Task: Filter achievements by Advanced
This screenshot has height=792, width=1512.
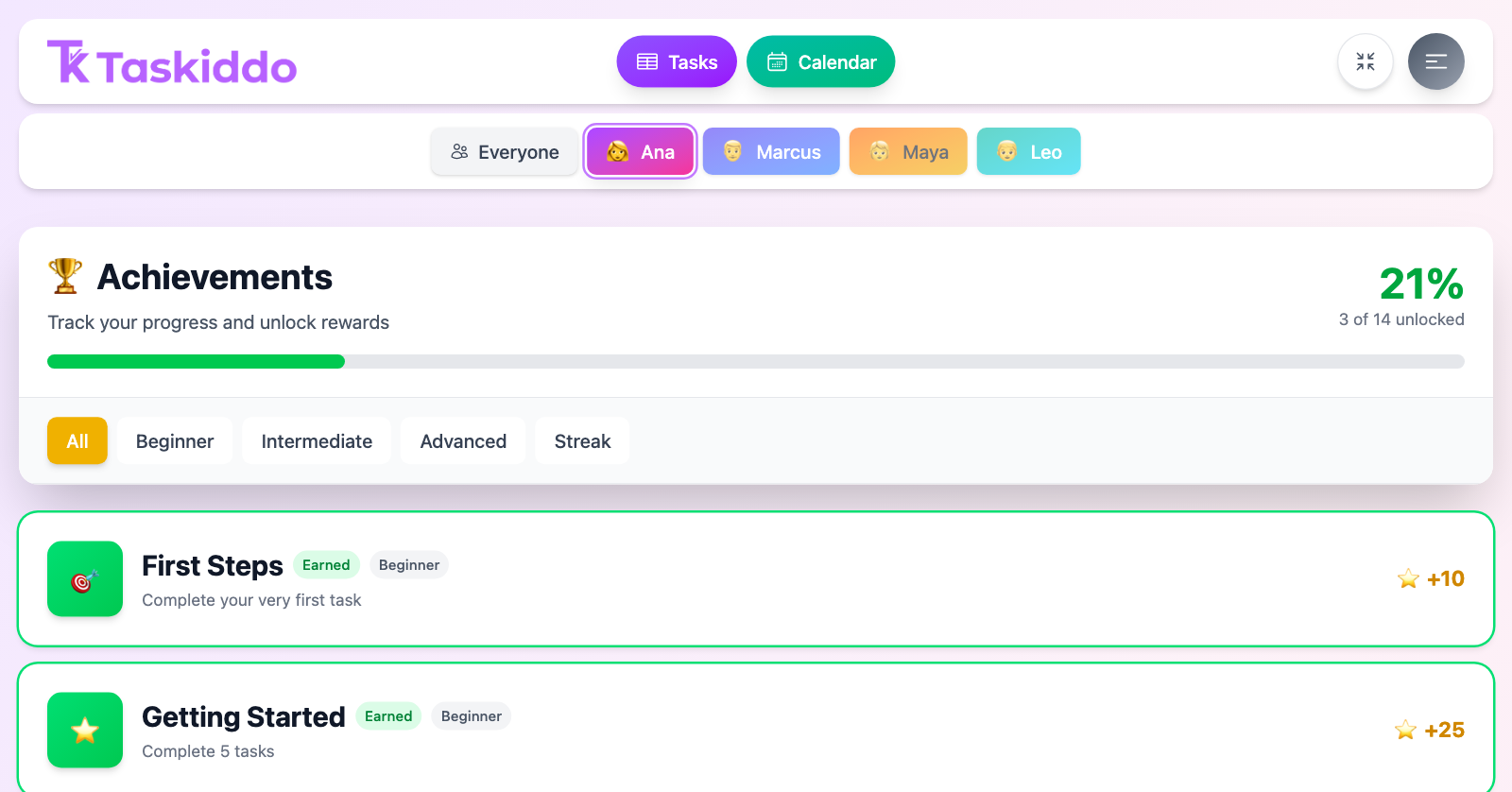Action: coord(463,440)
